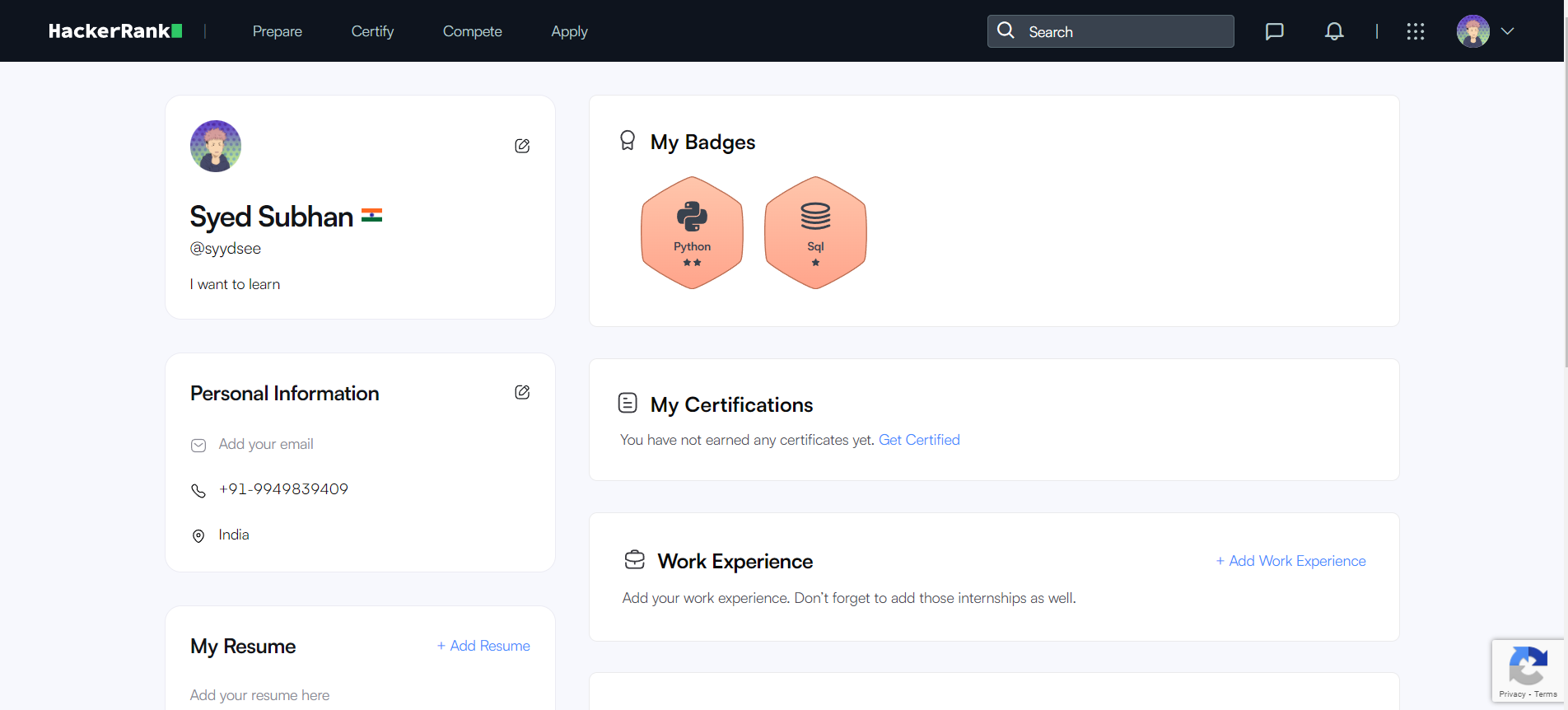Image resolution: width=1568 pixels, height=710 pixels.
Task: Open the Prepare menu
Action: (x=278, y=31)
